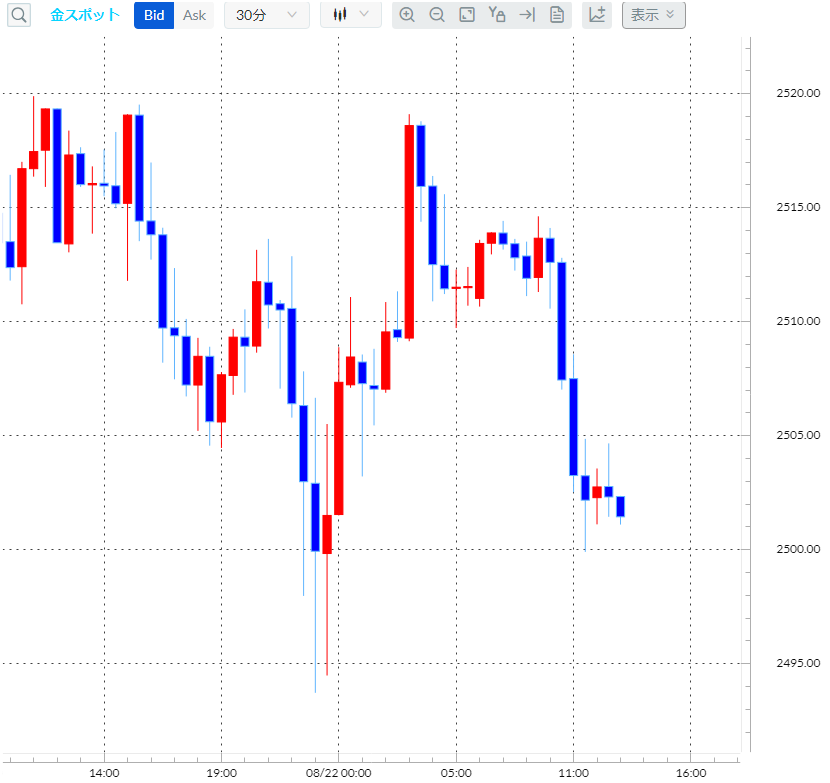This screenshot has height=783, width=830.
Task: Reset chart to fit the screen
Action: [467, 15]
